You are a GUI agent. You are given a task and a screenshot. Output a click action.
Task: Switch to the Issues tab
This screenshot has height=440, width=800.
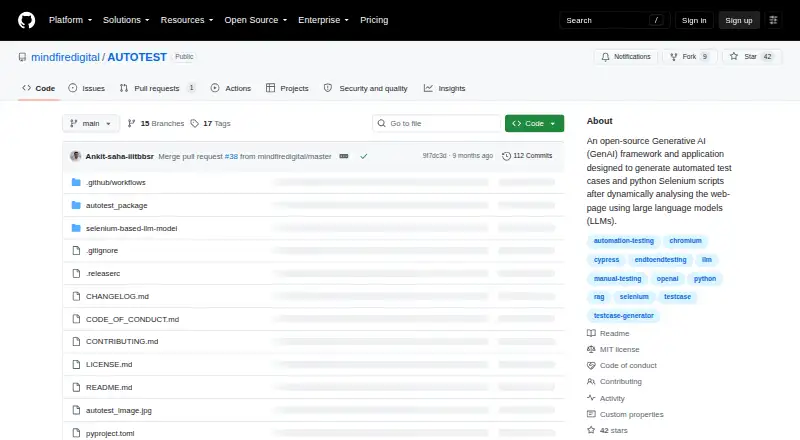coord(87,88)
